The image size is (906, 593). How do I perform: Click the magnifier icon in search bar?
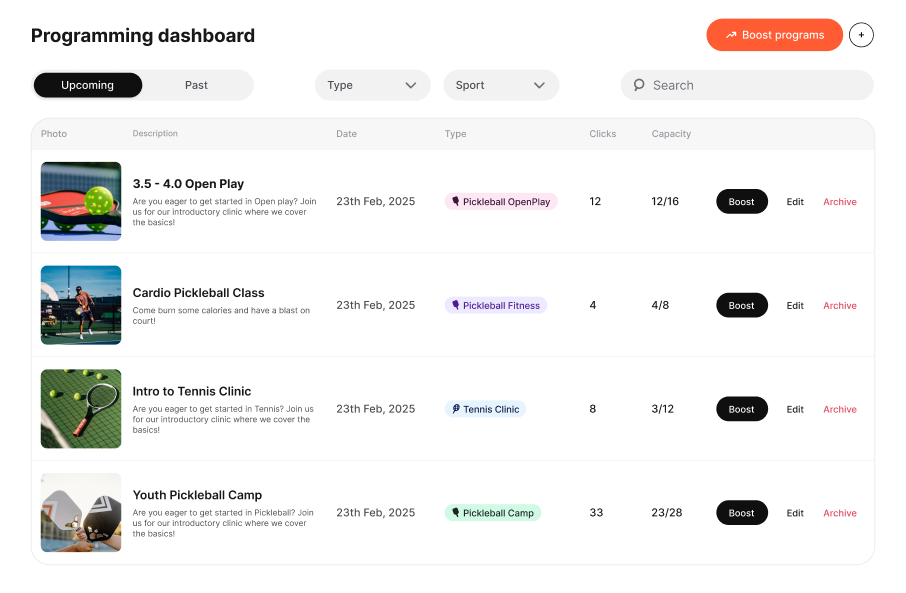639,85
